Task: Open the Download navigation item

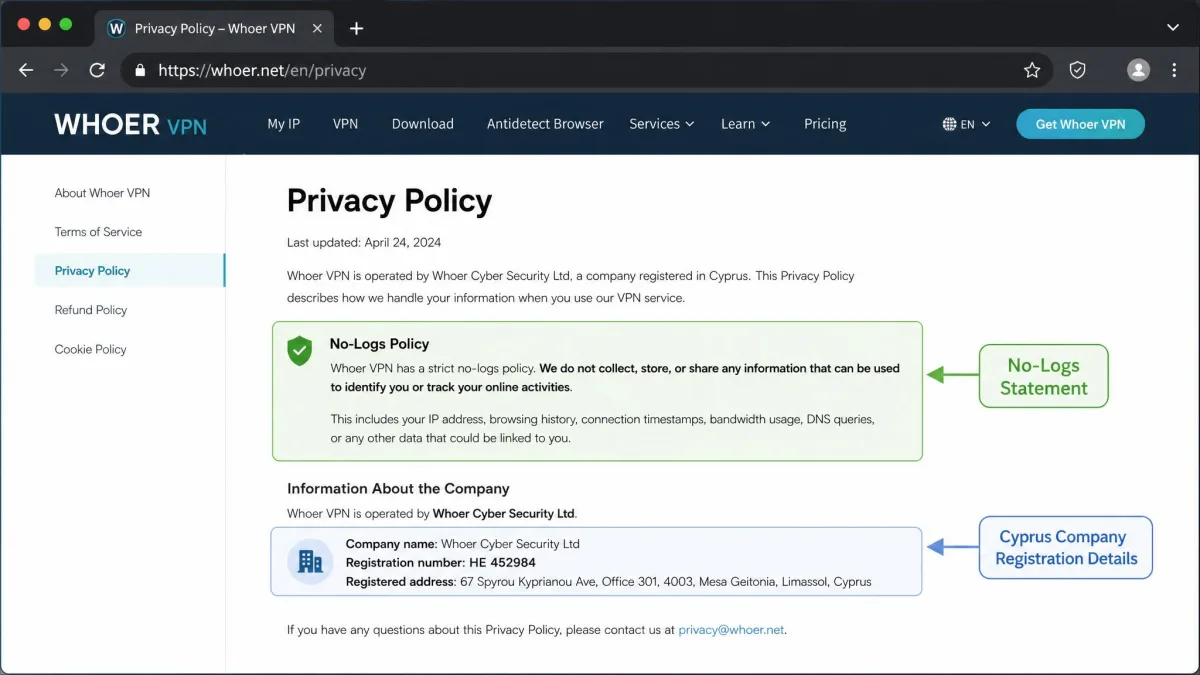Action: [x=422, y=124]
